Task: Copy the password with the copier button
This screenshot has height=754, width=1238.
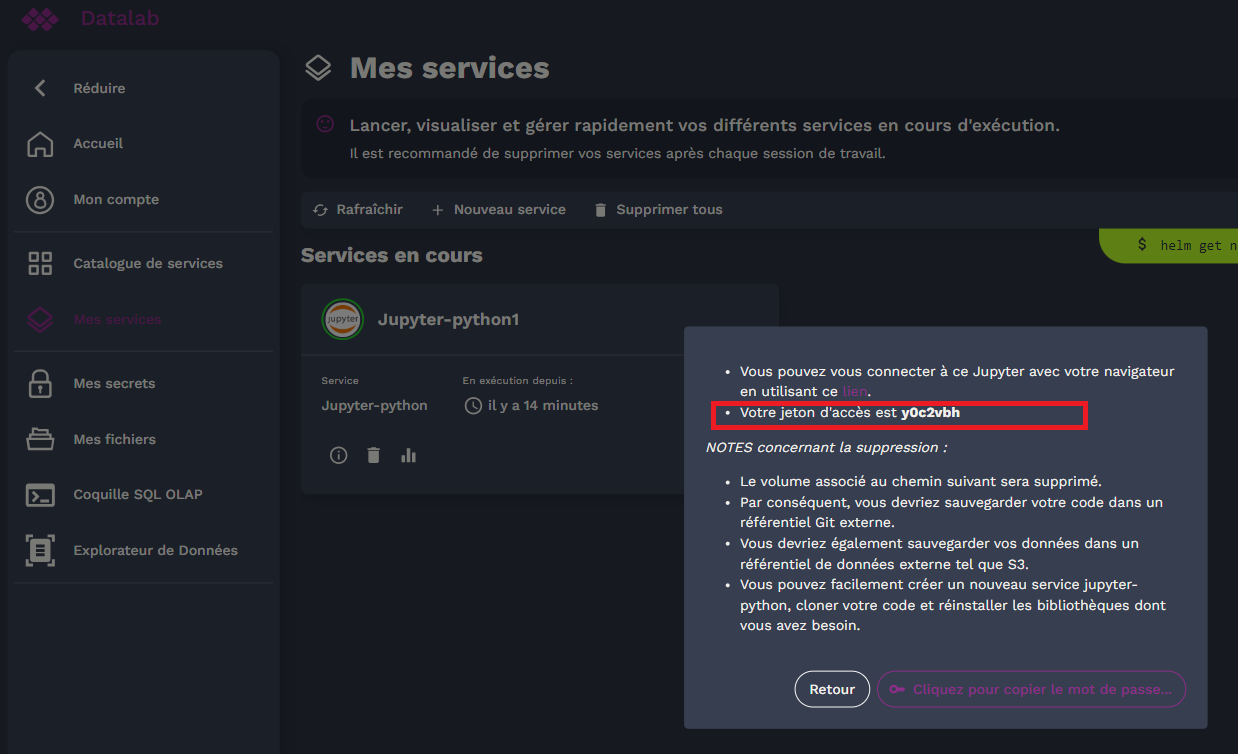Action: tap(1031, 688)
